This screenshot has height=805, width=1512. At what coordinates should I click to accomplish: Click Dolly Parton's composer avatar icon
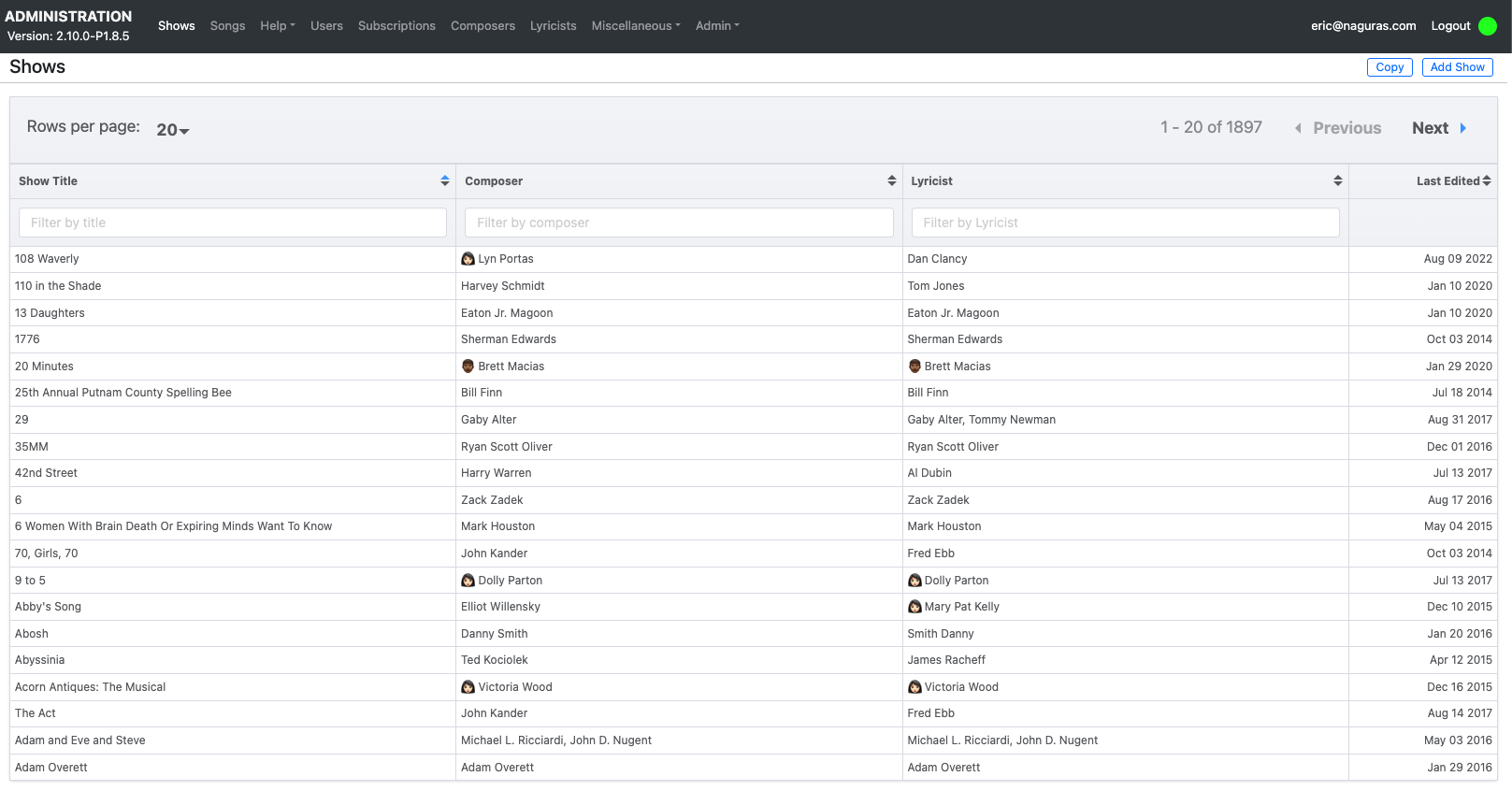pyautogui.click(x=468, y=581)
